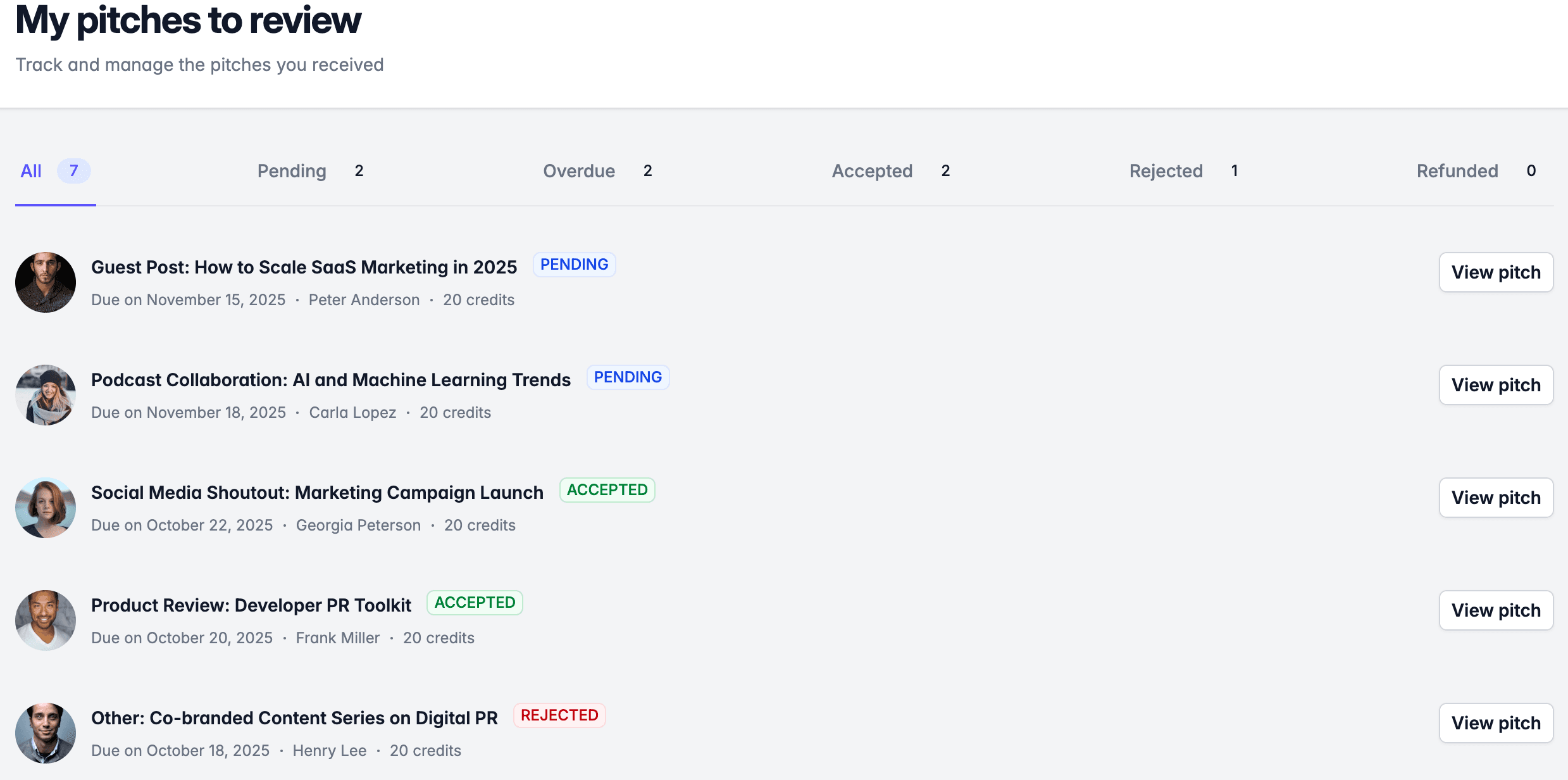
Task: View pitch for SaaS Marketing guest post
Action: click(1495, 272)
